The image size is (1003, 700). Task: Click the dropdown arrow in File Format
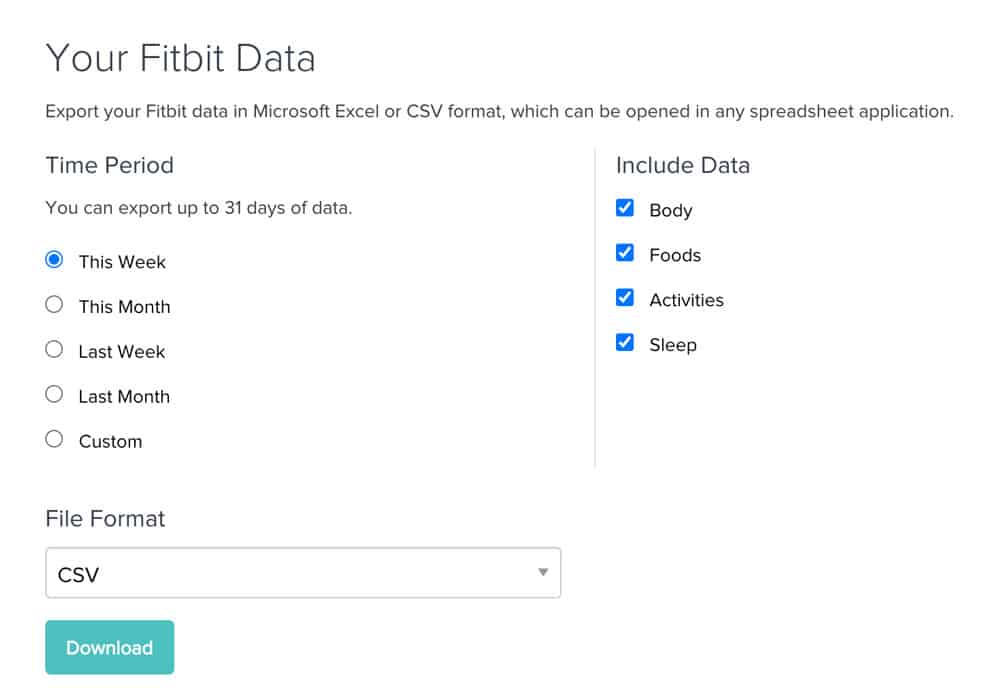click(543, 573)
